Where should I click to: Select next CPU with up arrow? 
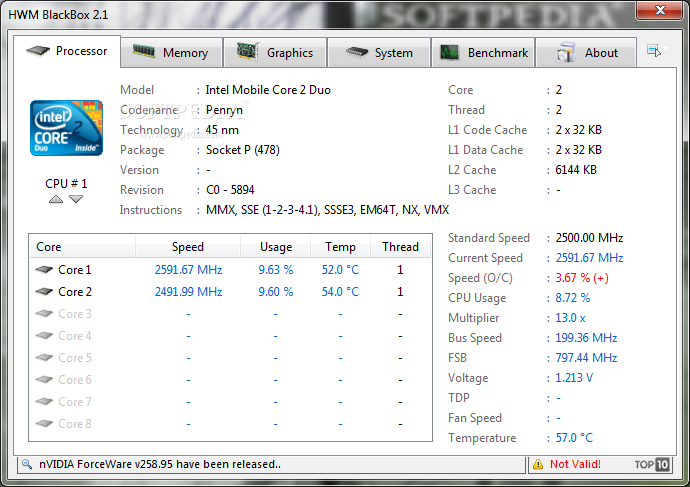56,199
